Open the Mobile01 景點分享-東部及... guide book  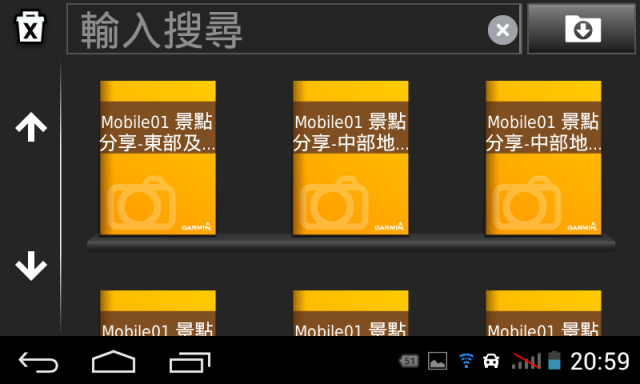tap(158, 158)
